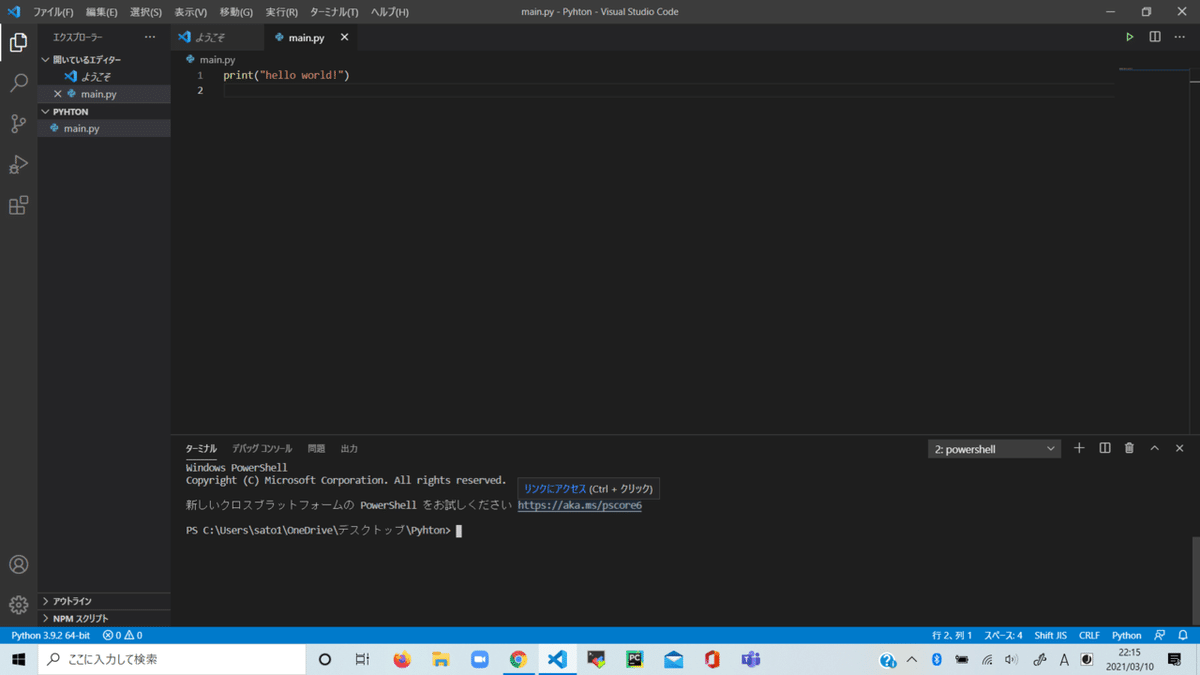Open the Run (実行) menu
The image size is (1200, 675).
(281, 12)
